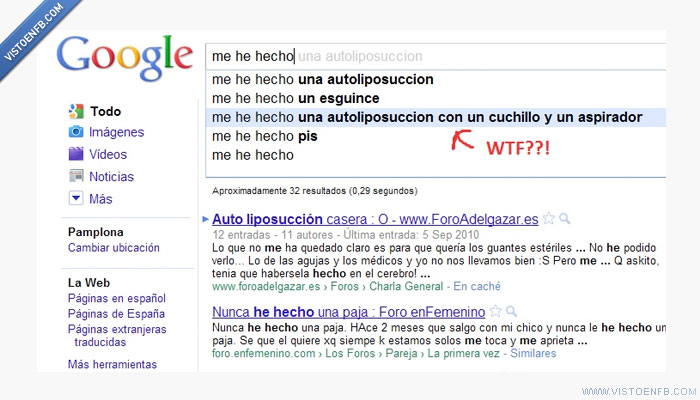Click the Pamplona location text
This screenshot has height=400, width=700.
(x=96, y=232)
